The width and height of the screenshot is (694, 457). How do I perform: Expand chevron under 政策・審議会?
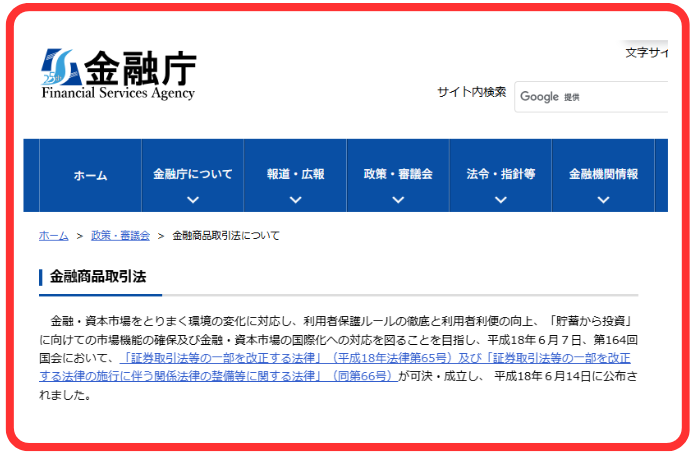coord(398,200)
